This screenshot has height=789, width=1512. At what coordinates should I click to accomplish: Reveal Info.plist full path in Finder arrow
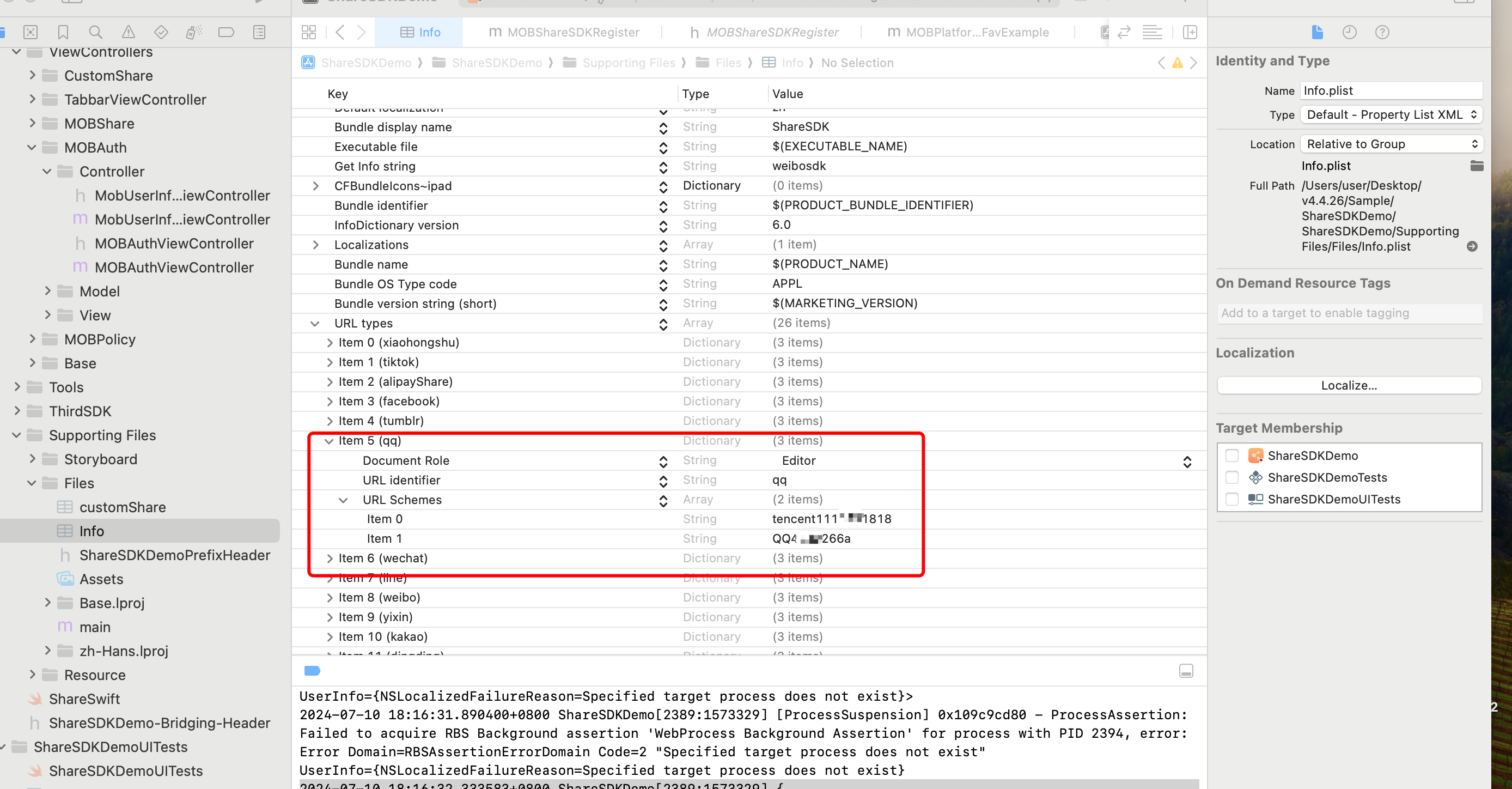1472,246
